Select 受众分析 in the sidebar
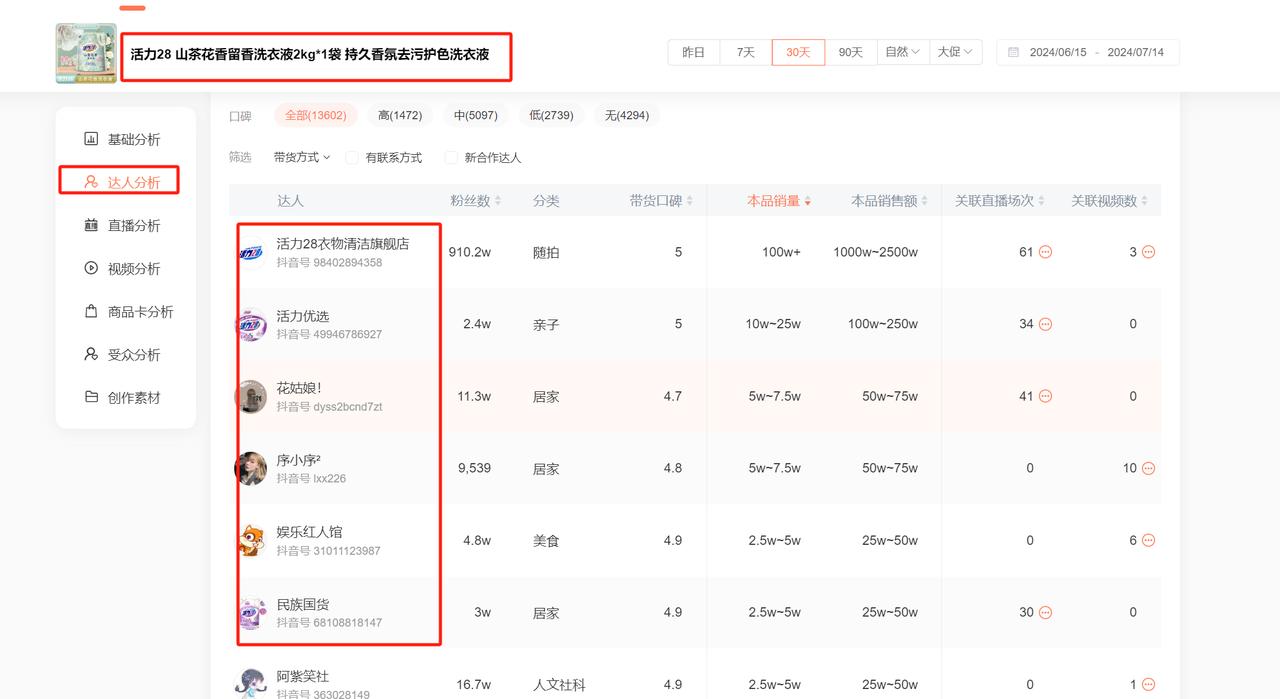Screen dimensions: 1280x699 (x=122, y=354)
